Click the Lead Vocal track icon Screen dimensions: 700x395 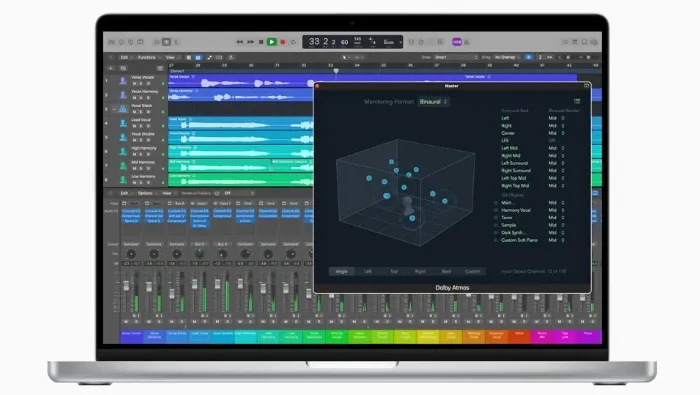[123, 123]
